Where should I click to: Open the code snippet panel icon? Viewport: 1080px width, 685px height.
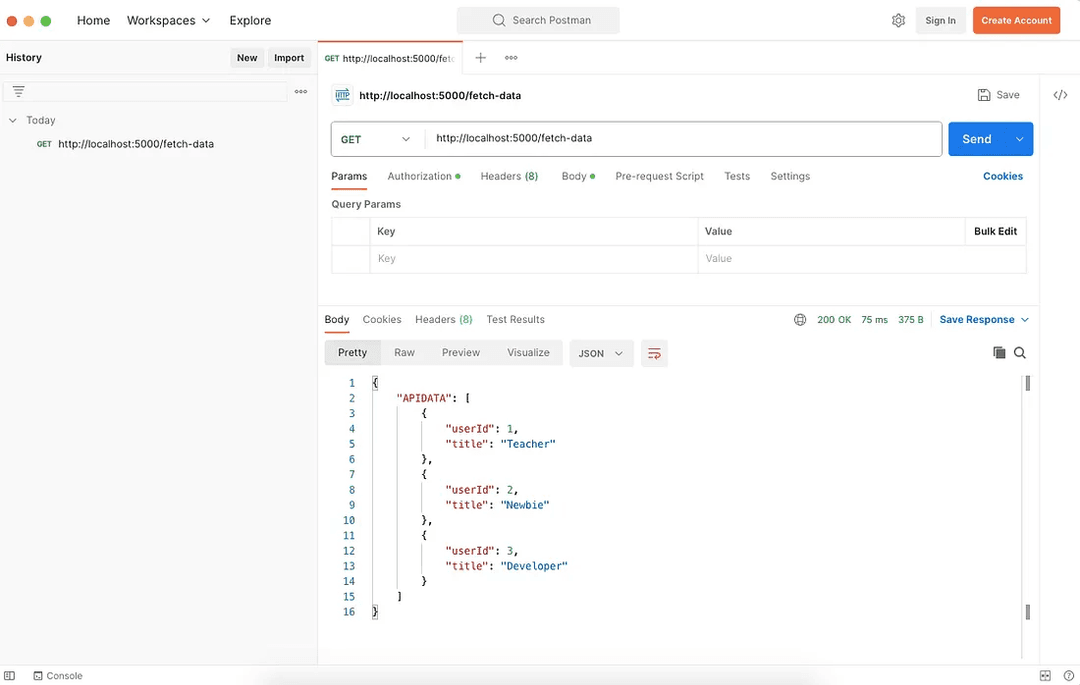pyautogui.click(x=1060, y=95)
